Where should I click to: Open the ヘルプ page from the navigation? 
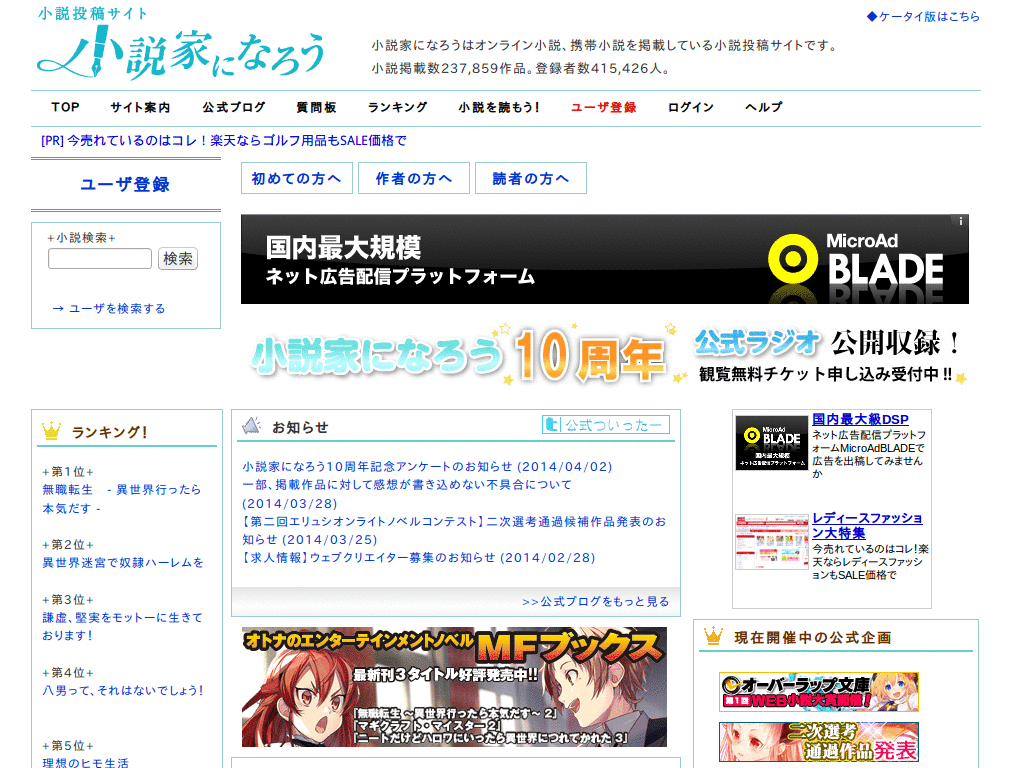click(x=762, y=107)
